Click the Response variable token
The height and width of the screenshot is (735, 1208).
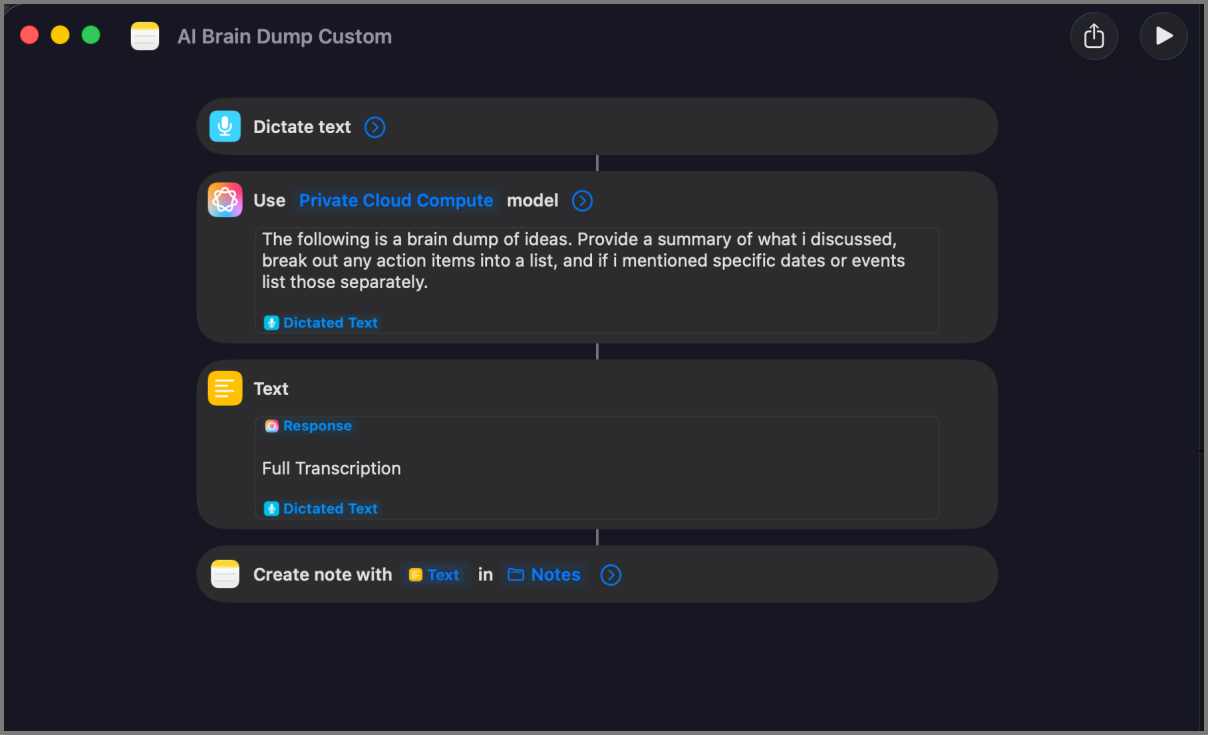coord(308,425)
